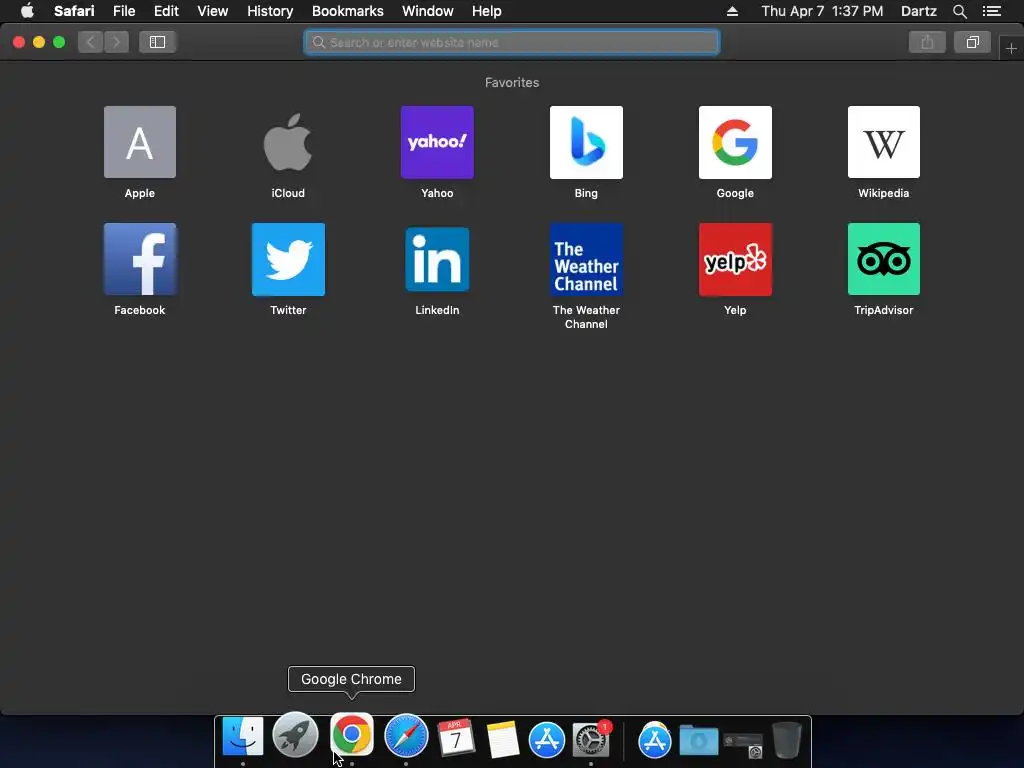Add a new tab with plus button
This screenshot has width=1024, height=768.
click(x=1011, y=49)
